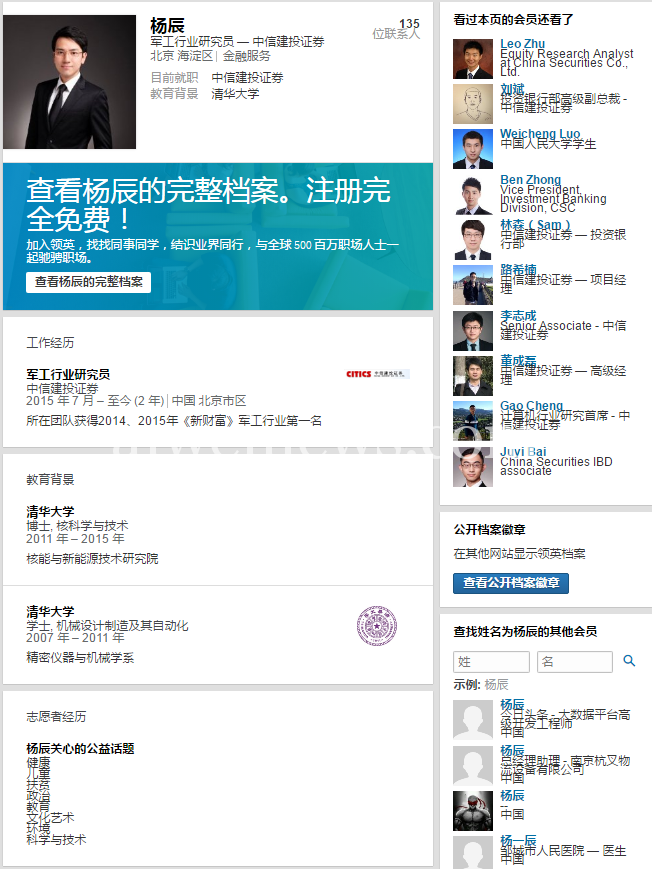
Task: Open 杨一辰 doctor profile link
Action: coord(518,841)
